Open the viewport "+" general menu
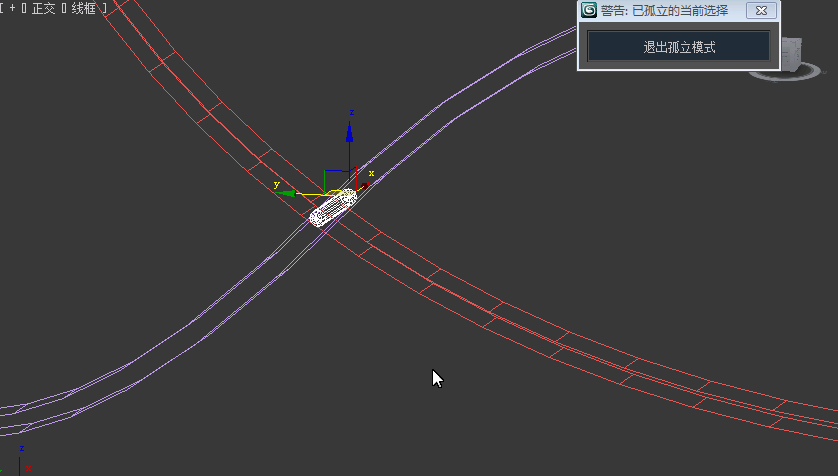The image size is (838, 476). click(12, 9)
